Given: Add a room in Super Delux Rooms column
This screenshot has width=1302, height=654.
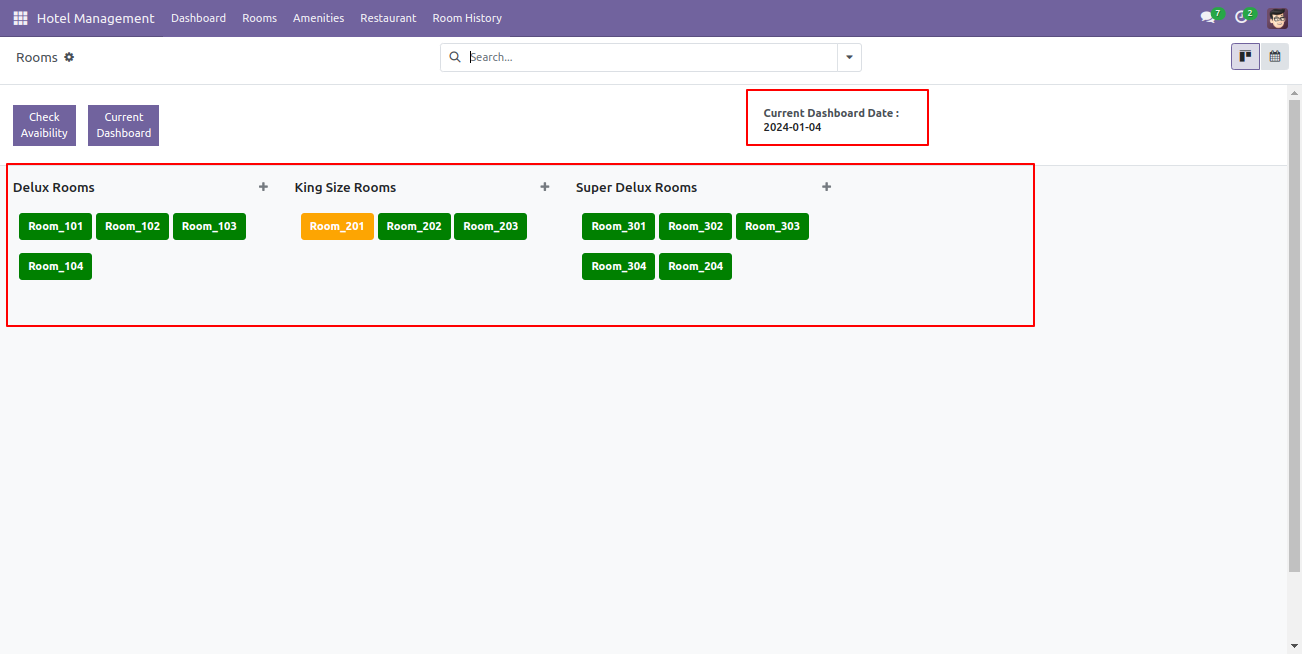Looking at the screenshot, I should 826,187.
